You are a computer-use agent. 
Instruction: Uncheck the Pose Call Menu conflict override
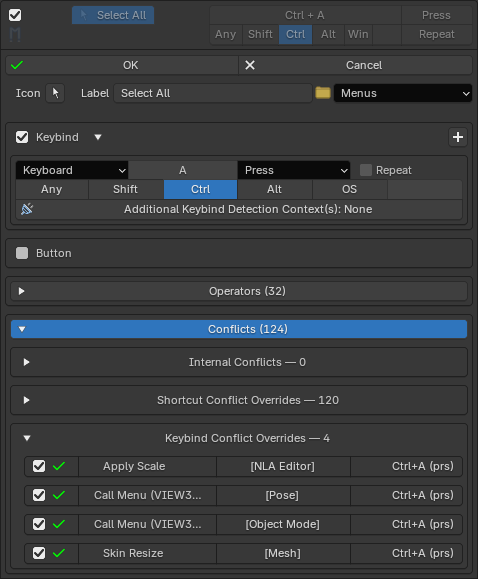coord(39,495)
